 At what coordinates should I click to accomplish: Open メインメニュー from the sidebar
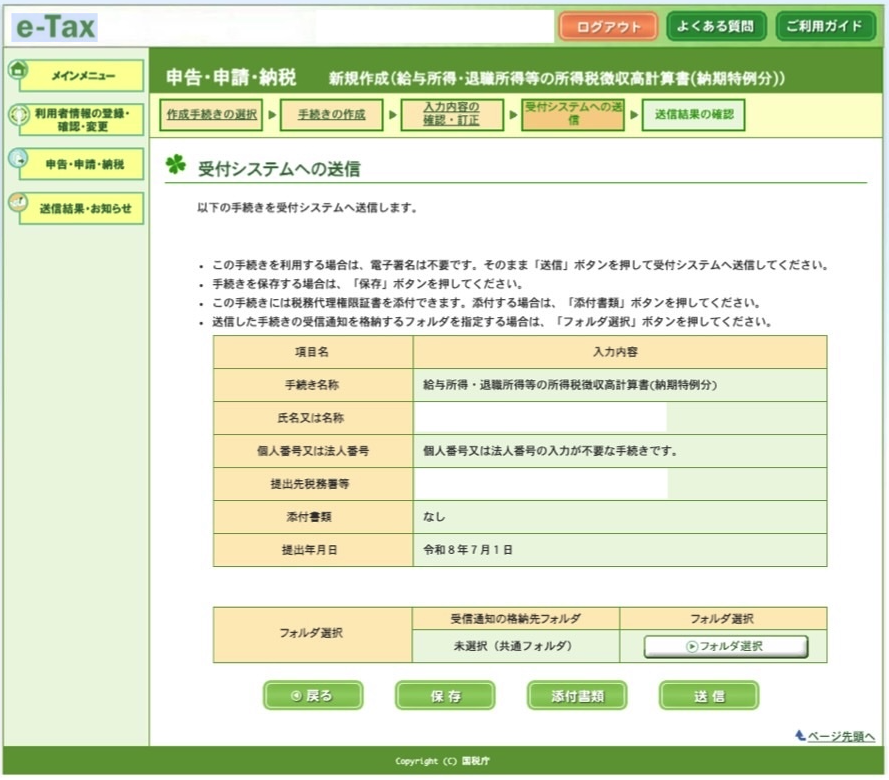pos(82,75)
